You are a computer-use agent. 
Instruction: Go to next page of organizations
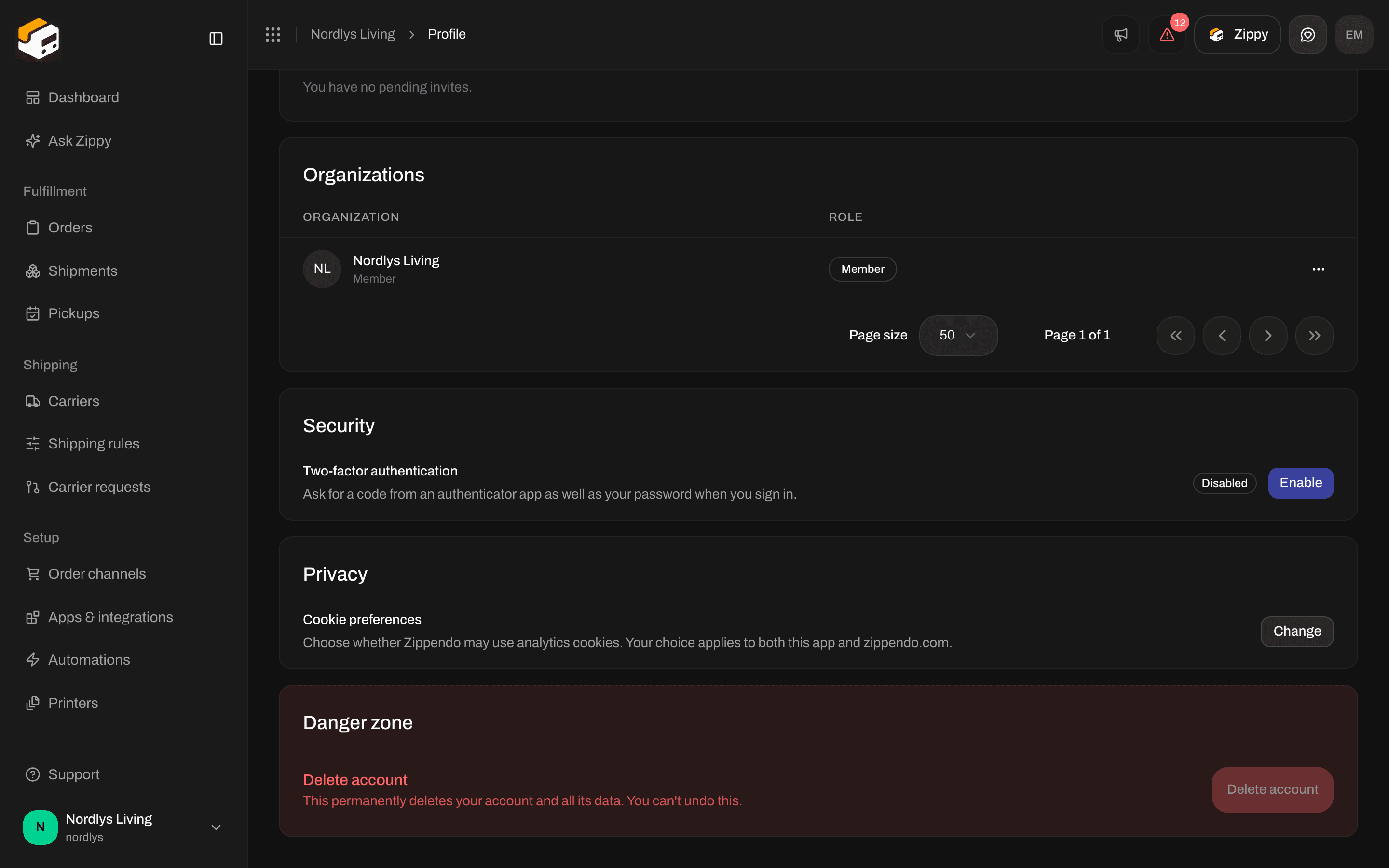pos(1268,335)
